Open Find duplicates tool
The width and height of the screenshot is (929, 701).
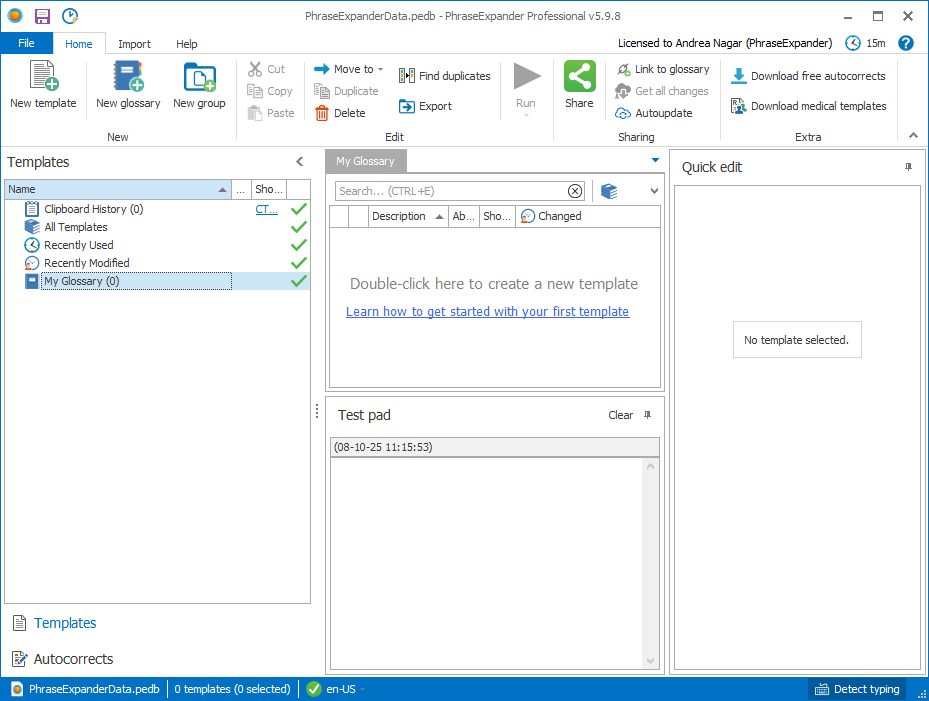[445, 76]
